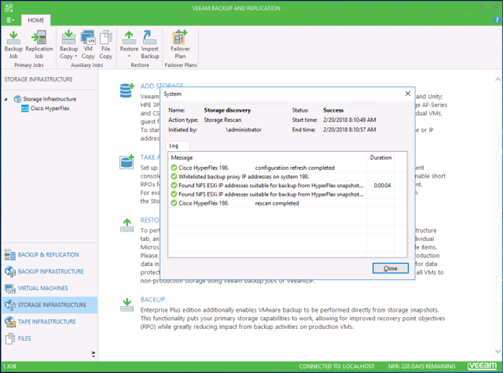Select Storage Infrastructure in the tree

tap(49, 99)
